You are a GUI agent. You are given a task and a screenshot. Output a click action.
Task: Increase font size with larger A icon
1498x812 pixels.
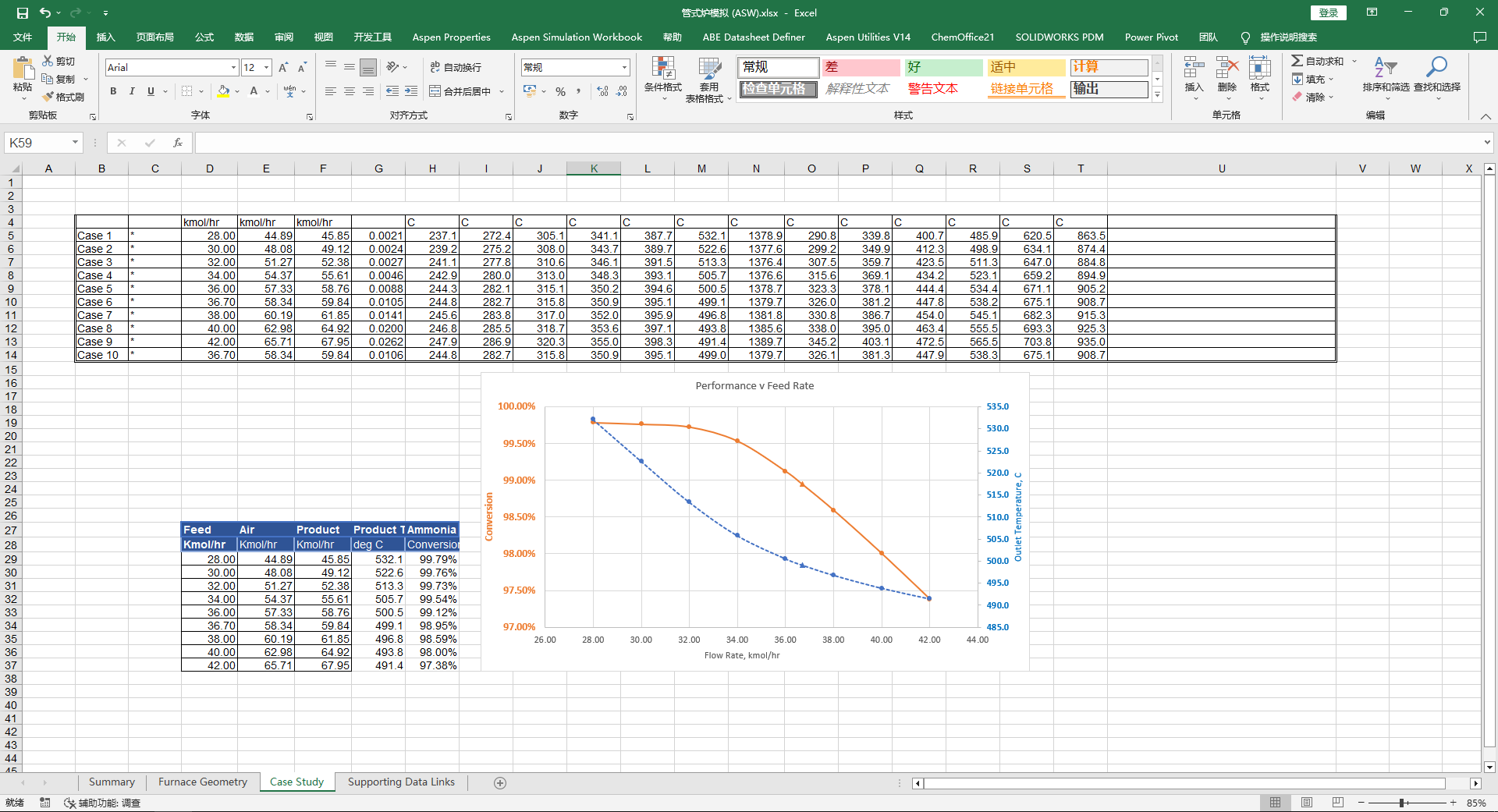283,68
